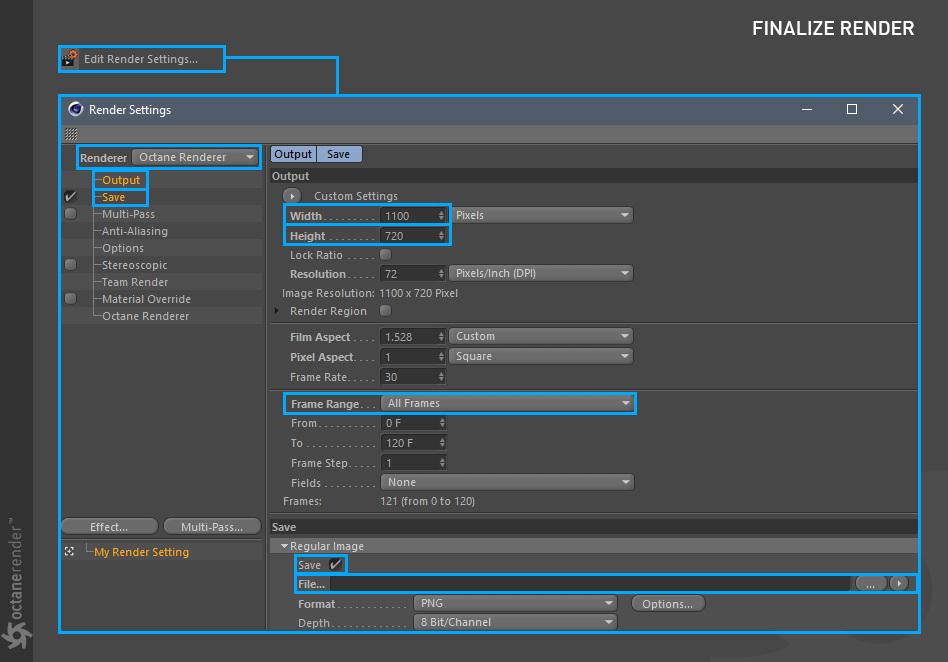This screenshot has width=948, height=662.
Task: Click the Edit Render Settings clapperboard icon
Action: coord(70,59)
